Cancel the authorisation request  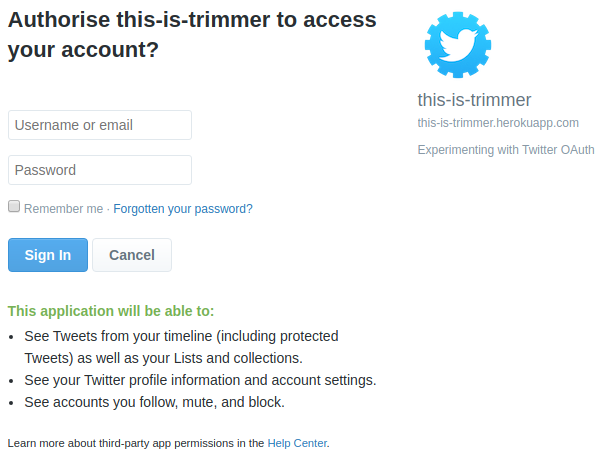[132, 255]
